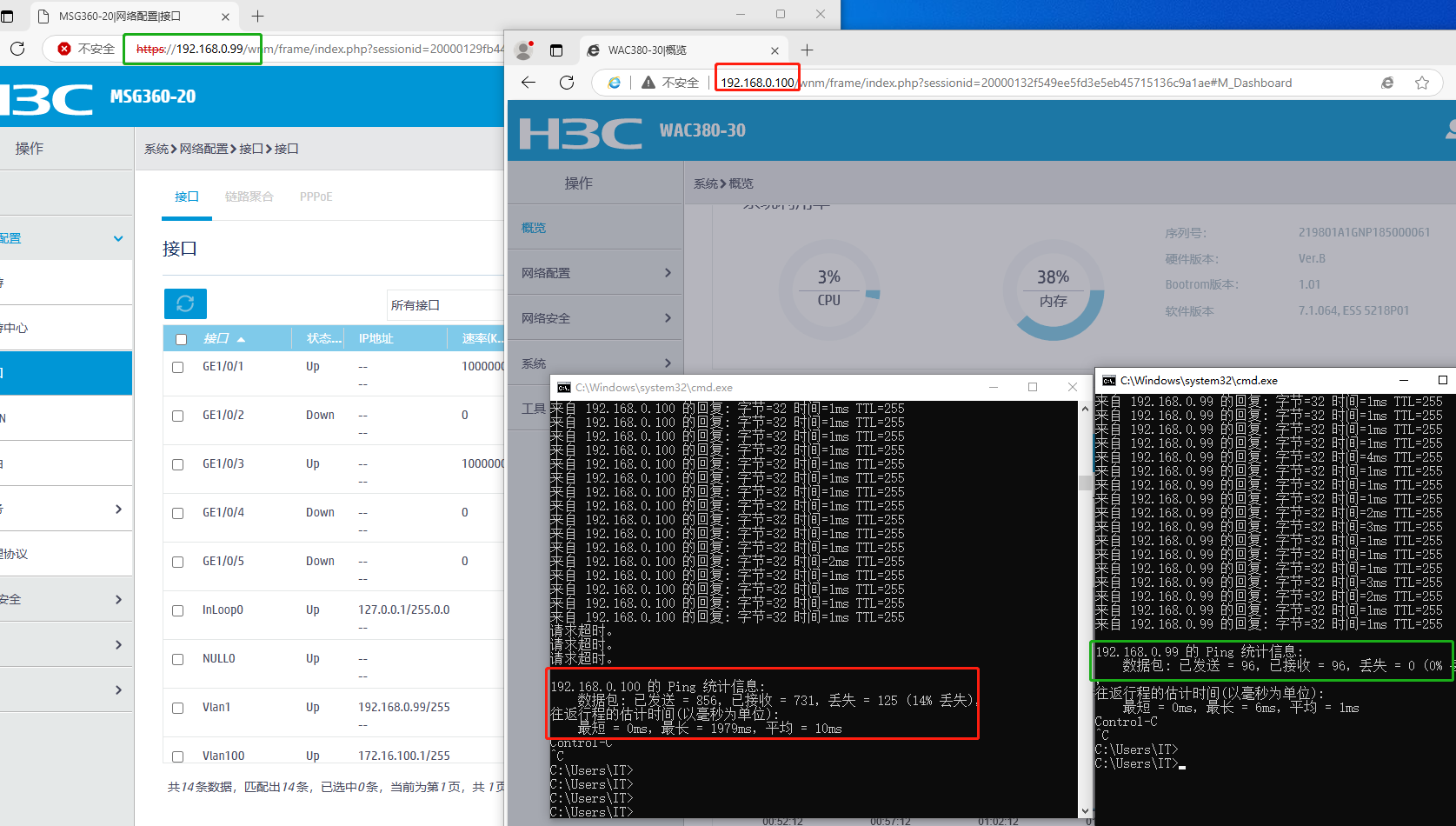Click the serial number 219801A1GNP185000061
The height and width of the screenshot is (826, 1456).
pos(1364,233)
